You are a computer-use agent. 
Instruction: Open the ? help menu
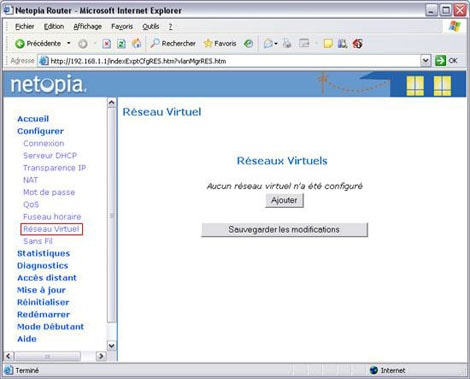coord(170,26)
